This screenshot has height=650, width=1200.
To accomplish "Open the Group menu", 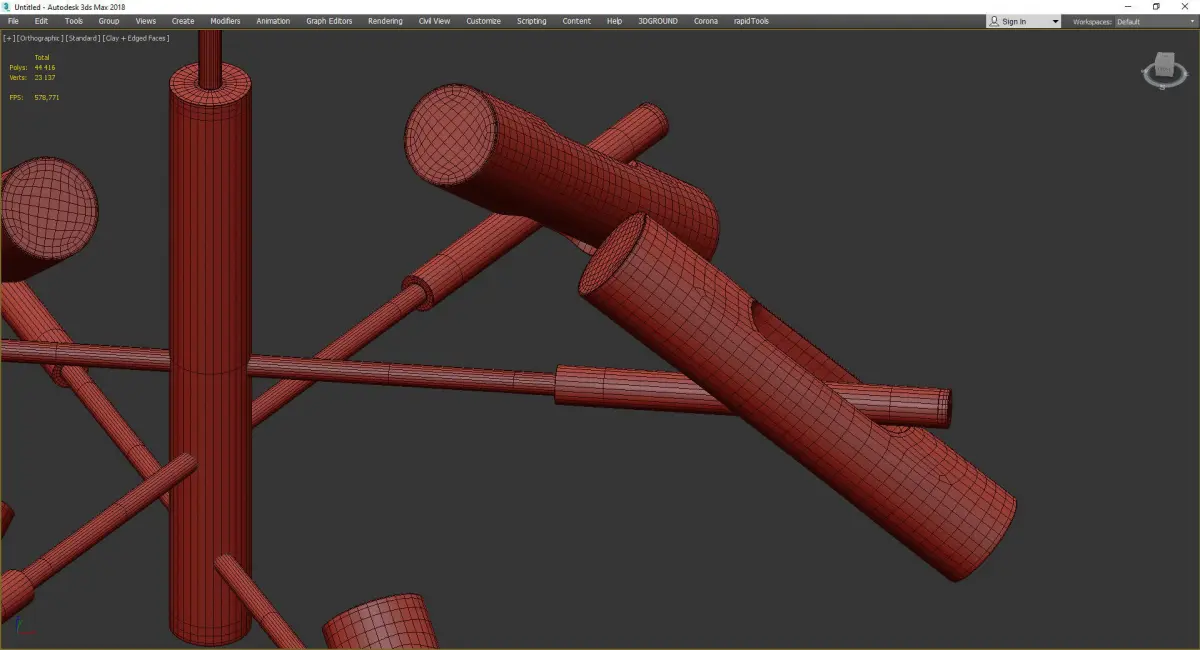I will click(x=108, y=21).
